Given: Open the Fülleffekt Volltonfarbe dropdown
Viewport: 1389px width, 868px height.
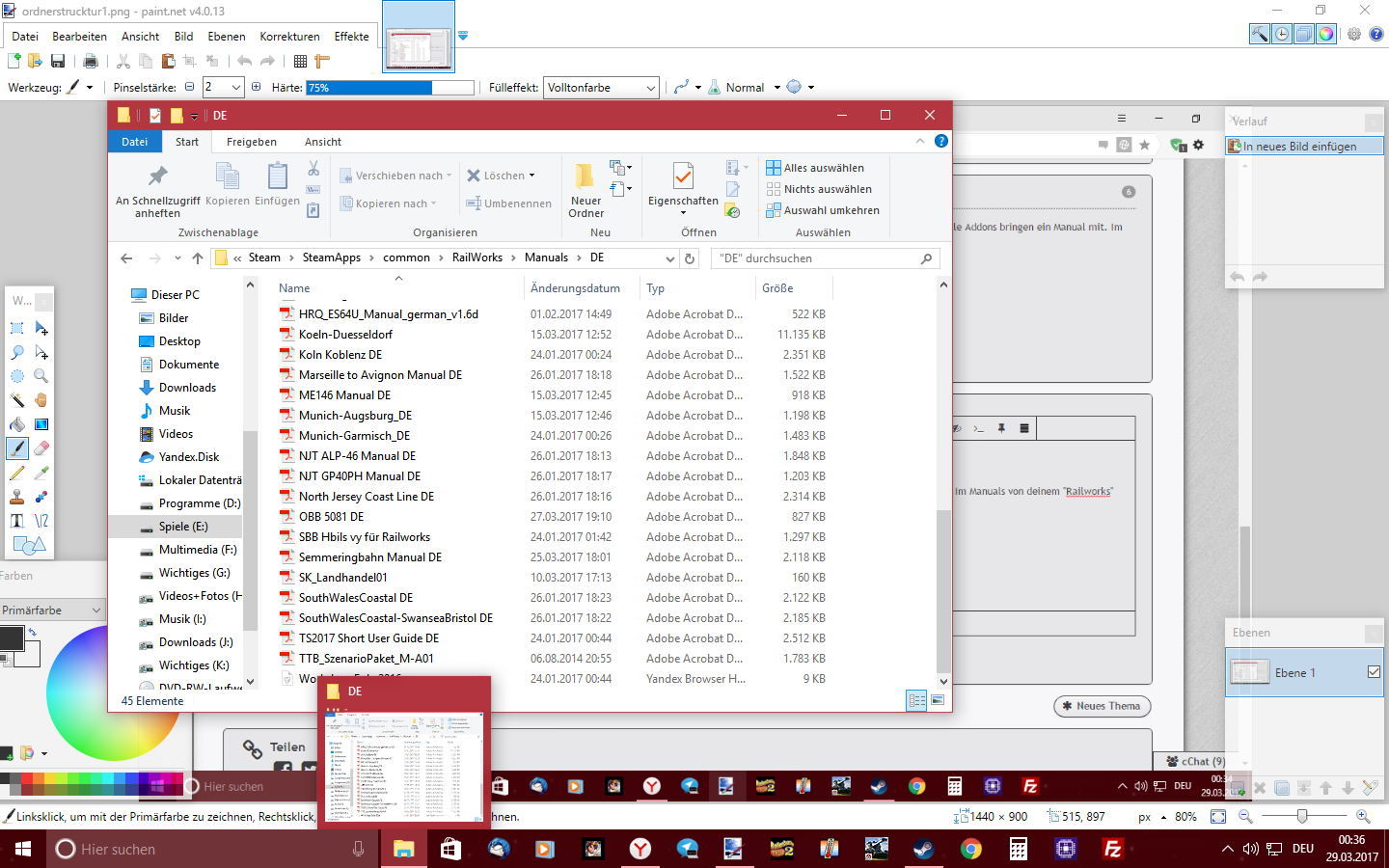Looking at the screenshot, I should (x=601, y=88).
